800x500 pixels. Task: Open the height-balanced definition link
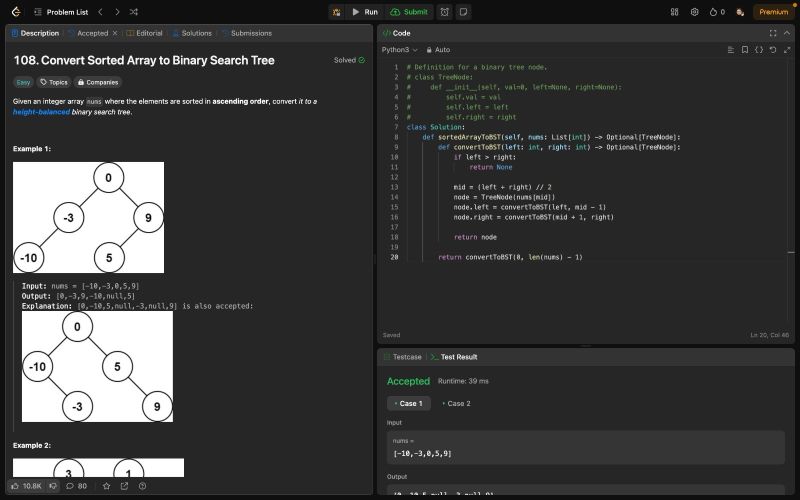pyautogui.click(x=41, y=112)
